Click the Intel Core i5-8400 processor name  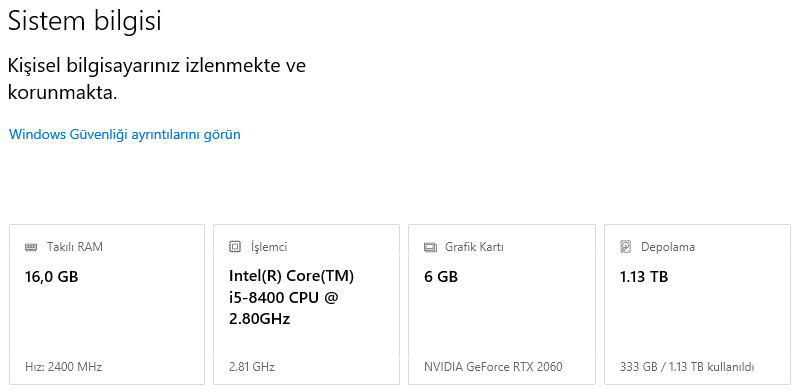291,297
